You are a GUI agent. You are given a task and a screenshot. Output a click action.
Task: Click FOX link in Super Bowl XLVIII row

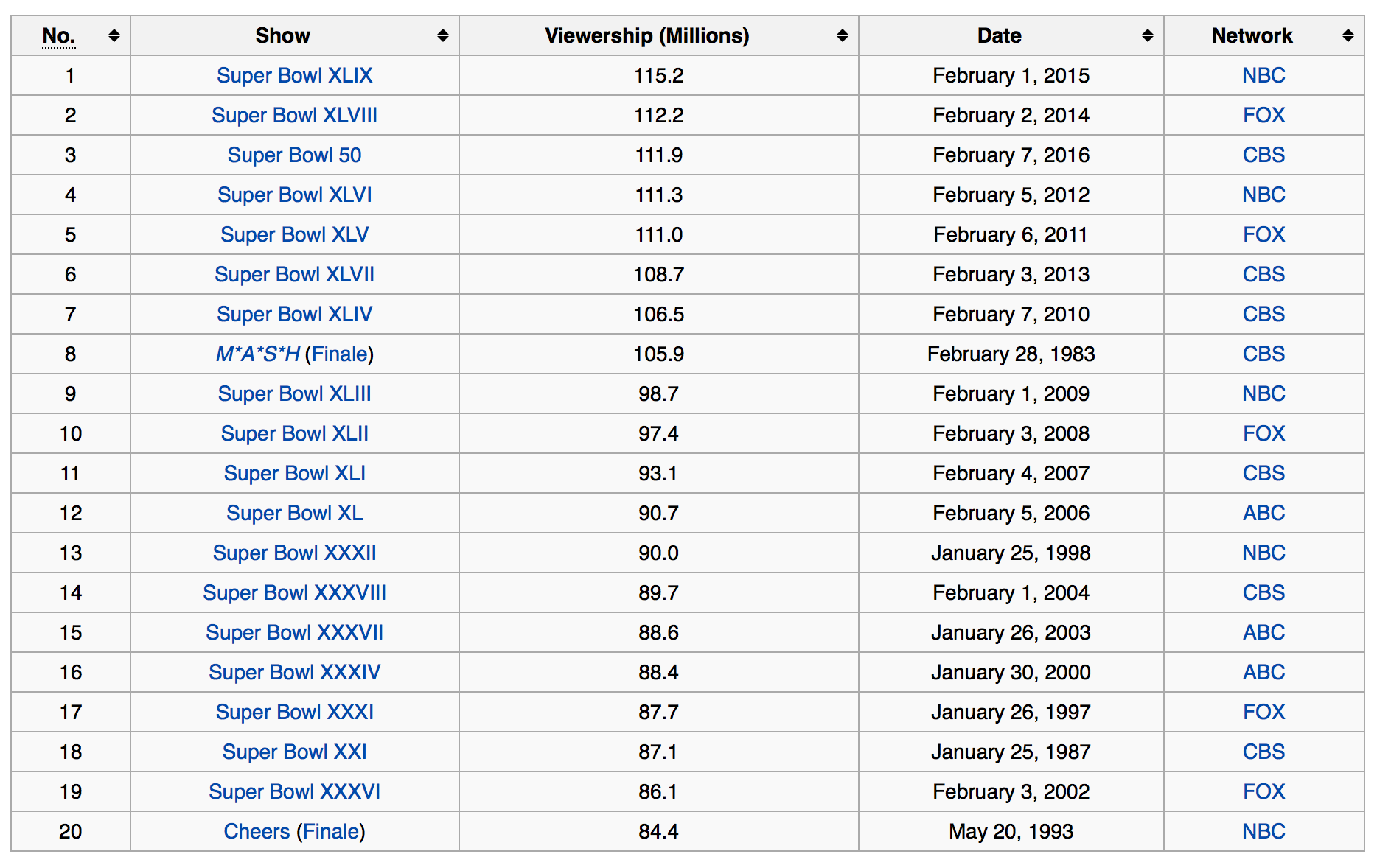click(1263, 115)
